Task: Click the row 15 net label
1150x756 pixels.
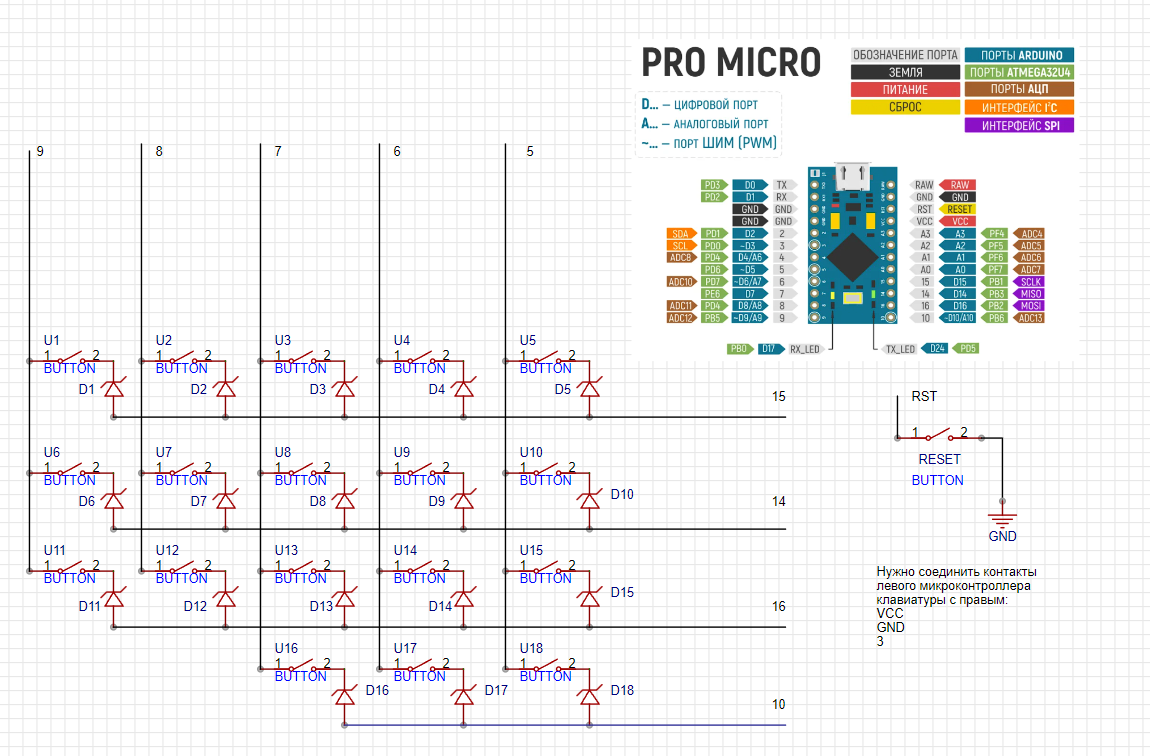Action: coord(779,397)
